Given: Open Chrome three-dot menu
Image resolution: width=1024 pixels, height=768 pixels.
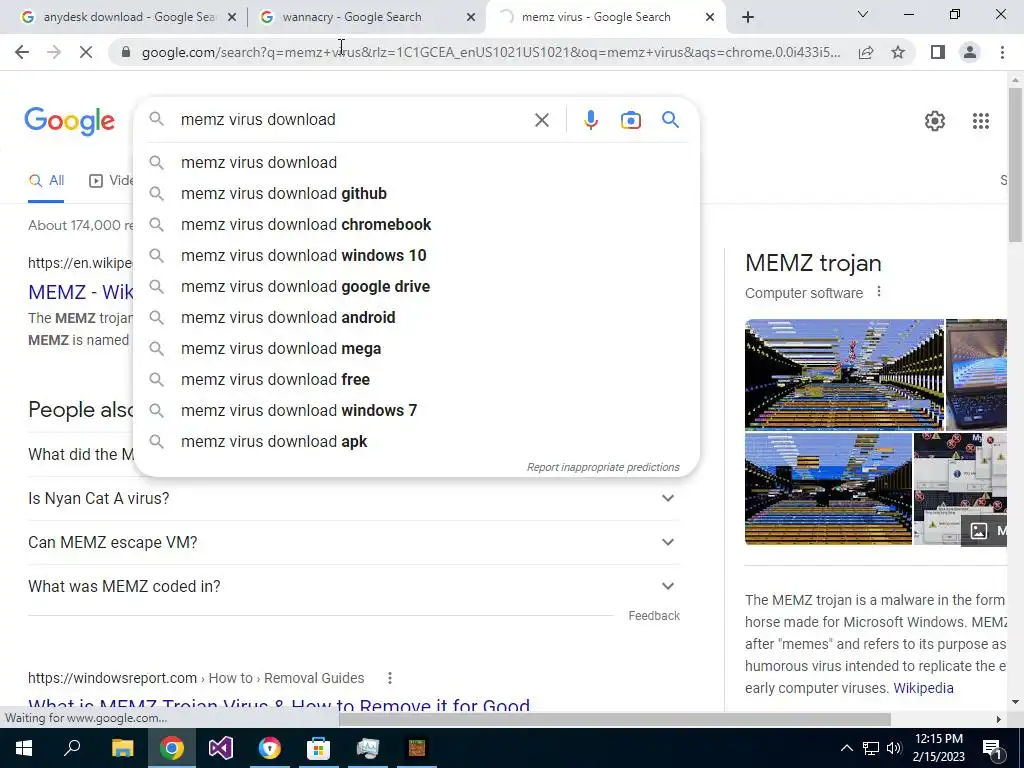Looking at the screenshot, I should tap(1002, 52).
